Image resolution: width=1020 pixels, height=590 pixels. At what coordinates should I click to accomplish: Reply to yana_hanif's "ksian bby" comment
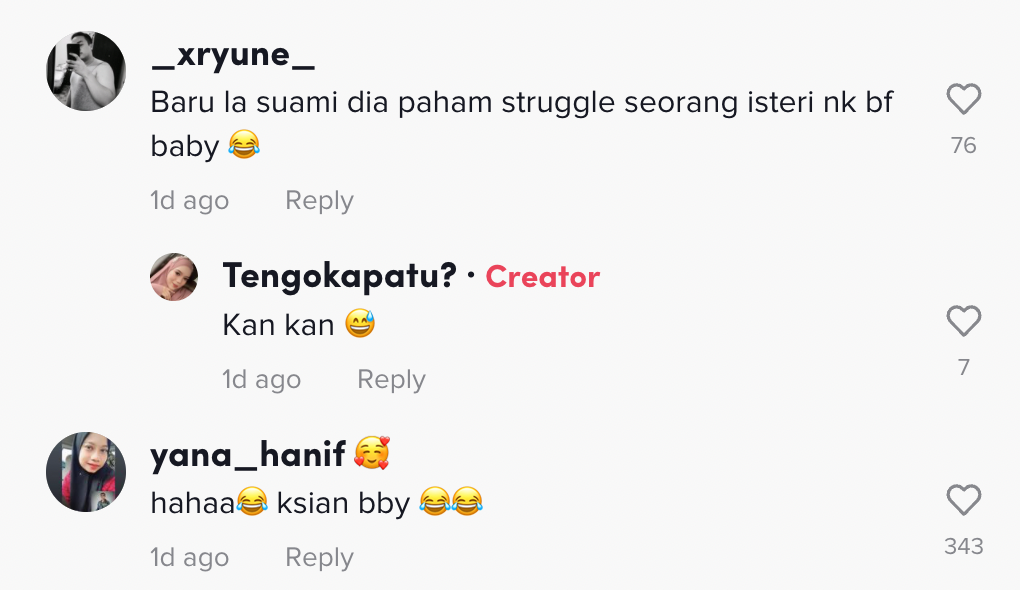click(319, 558)
